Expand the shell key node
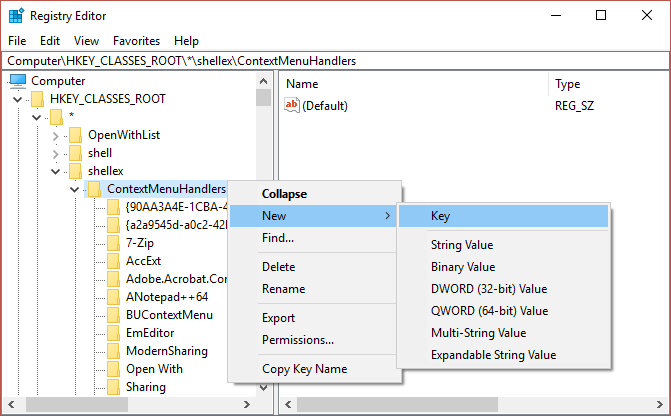Screen dimensions: 671x416 [55, 153]
